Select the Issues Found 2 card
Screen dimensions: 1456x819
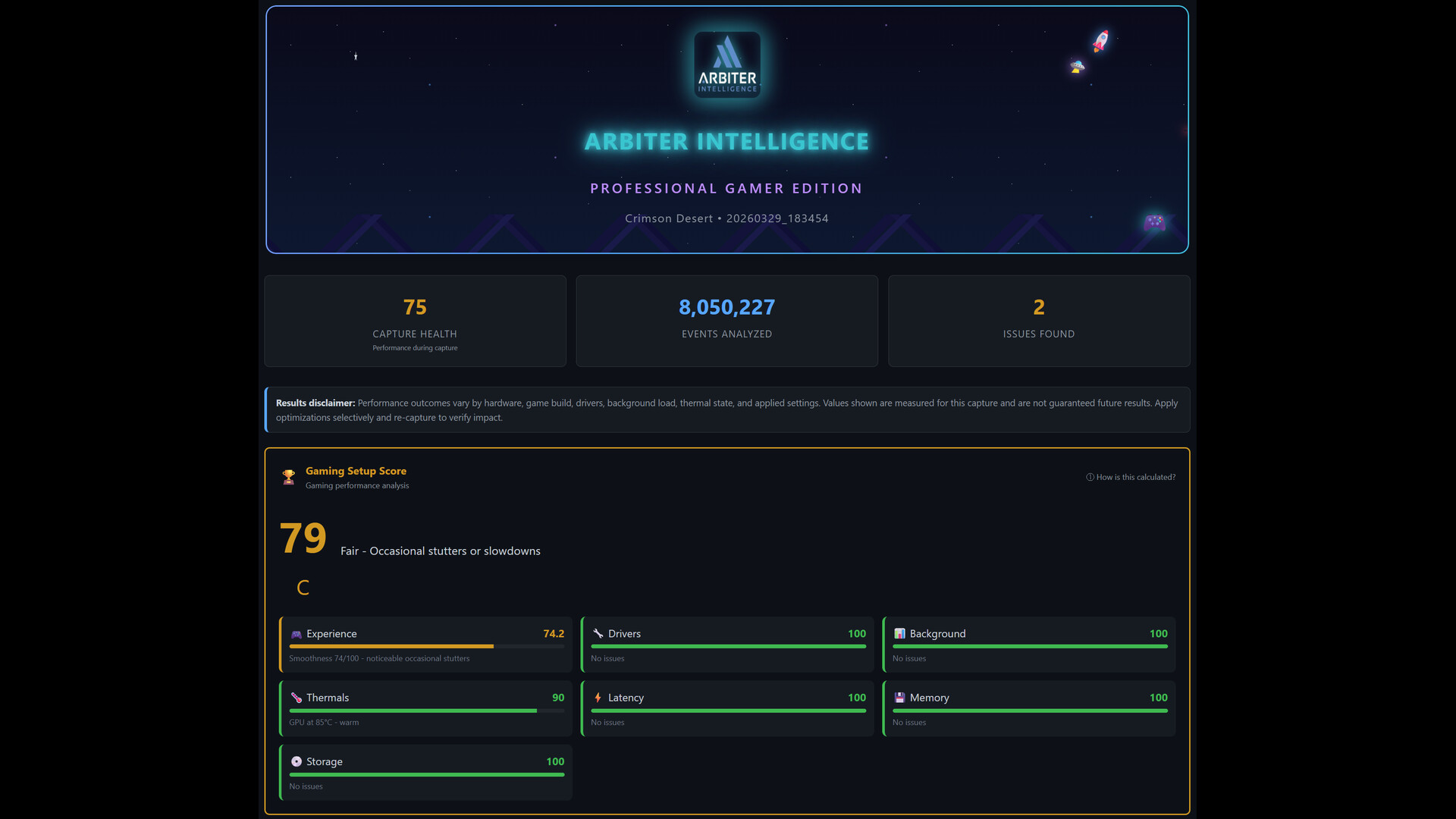[x=1039, y=322]
